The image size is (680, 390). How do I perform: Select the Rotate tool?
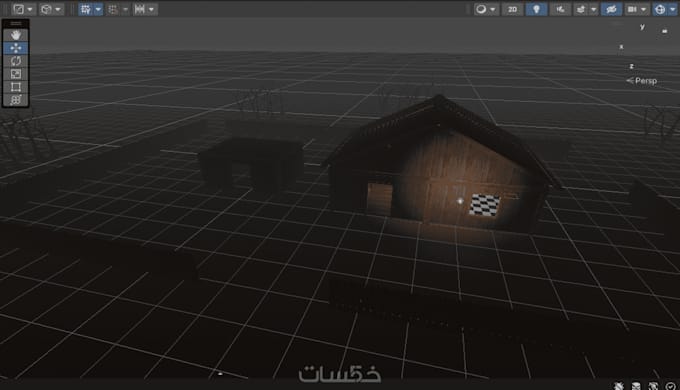pos(16,61)
